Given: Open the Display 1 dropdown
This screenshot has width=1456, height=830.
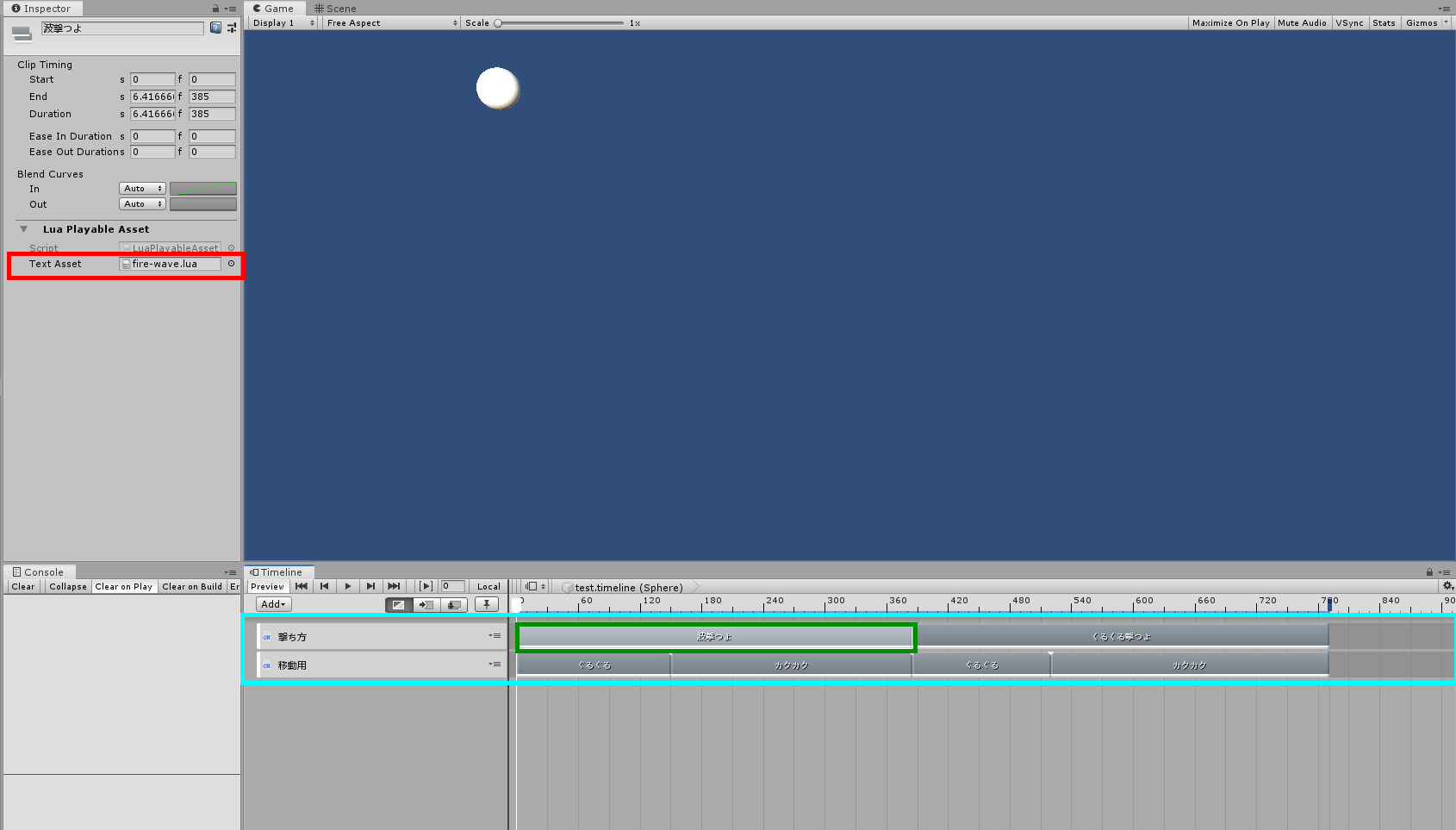Looking at the screenshot, I should click(283, 23).
